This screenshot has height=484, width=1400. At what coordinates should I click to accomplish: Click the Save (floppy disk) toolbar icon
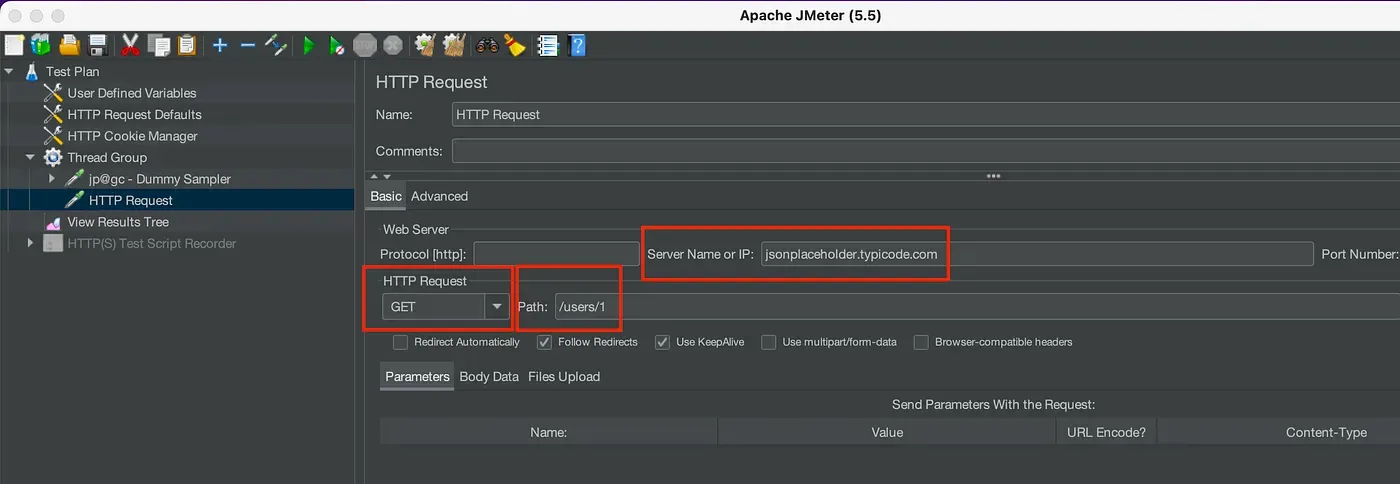[98, 45]
